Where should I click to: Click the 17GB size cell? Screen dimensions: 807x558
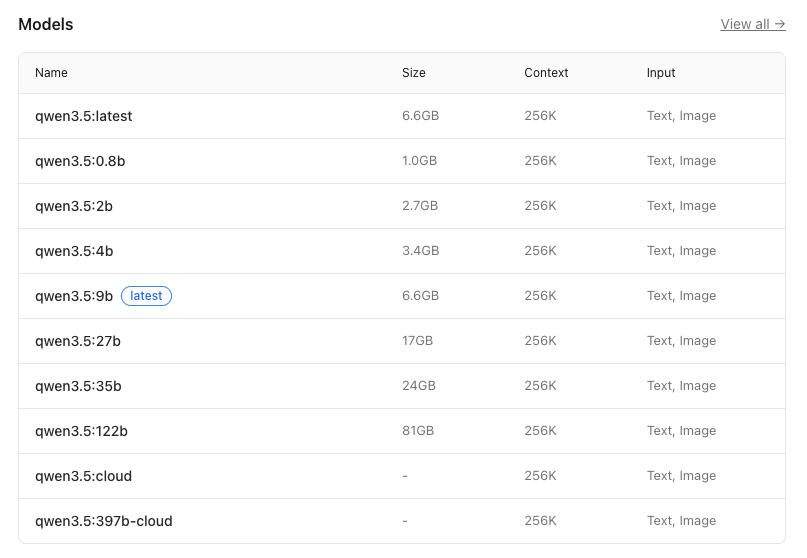tap(417, 341)
